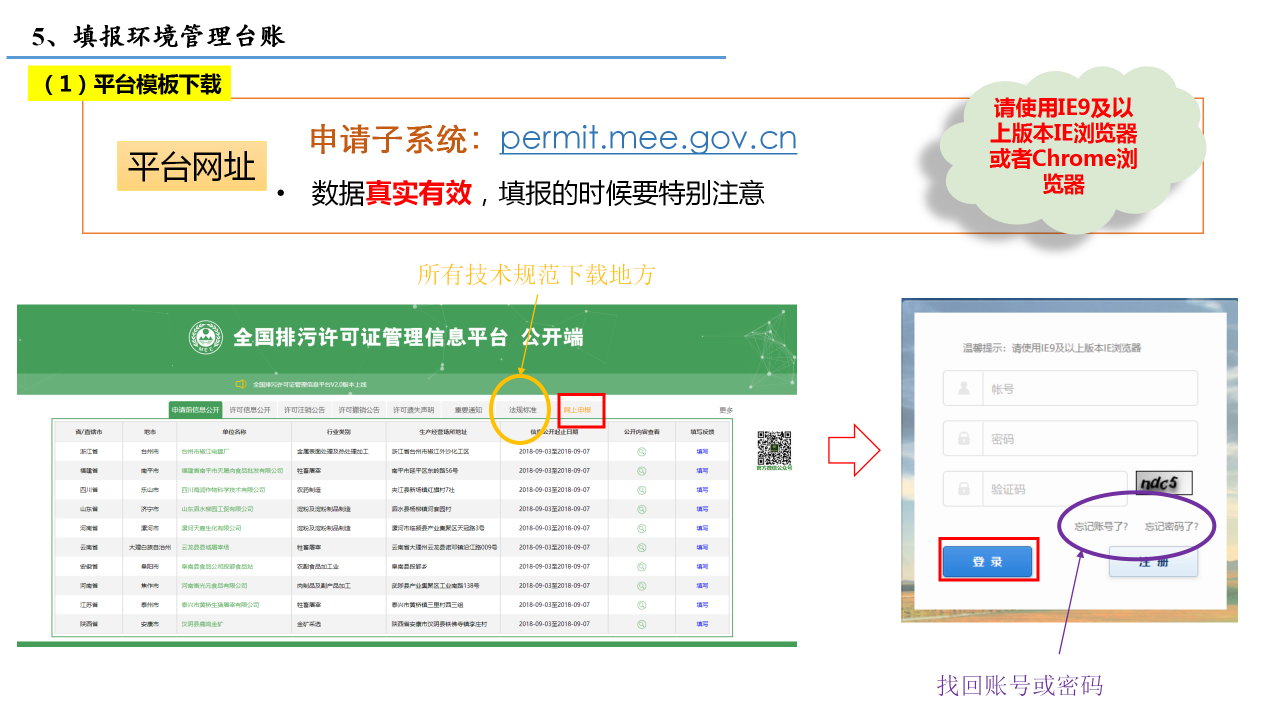Click the 忘记账号了? link
This screenshot has width=1280, height=720.
(1101, 526)
